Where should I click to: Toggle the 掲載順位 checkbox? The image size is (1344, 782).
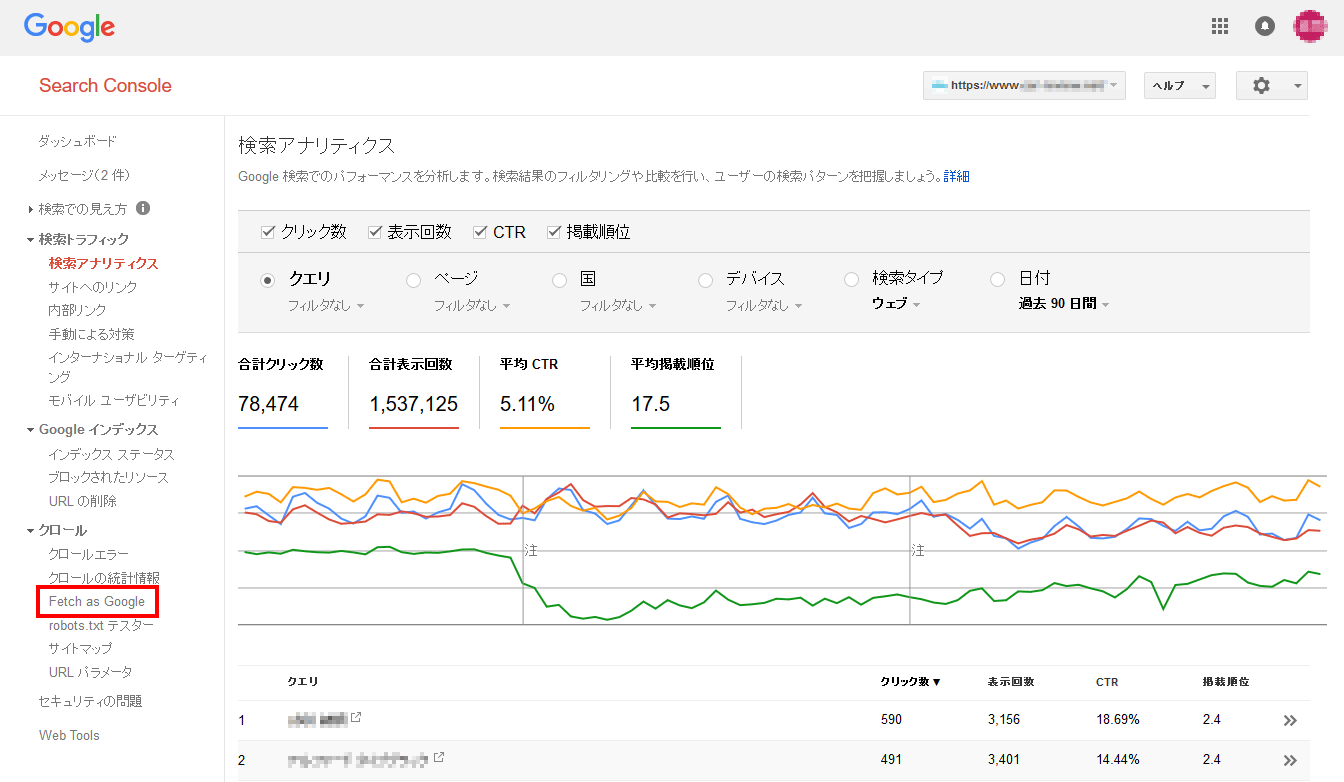[554, 232]
